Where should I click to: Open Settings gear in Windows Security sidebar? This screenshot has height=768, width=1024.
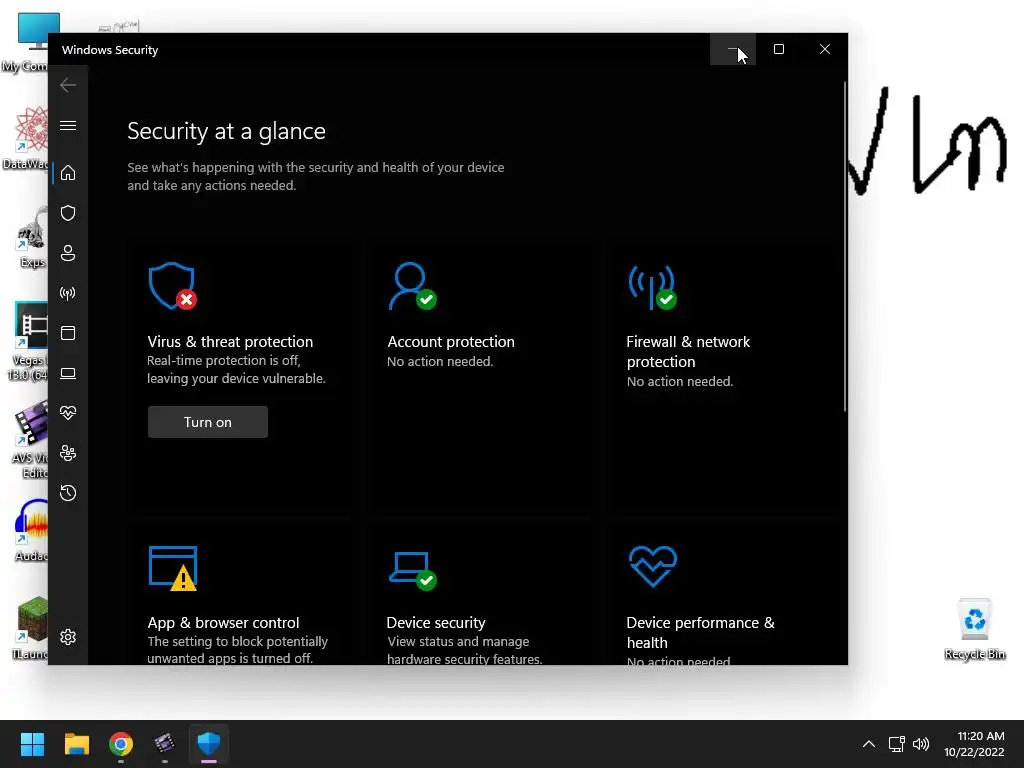point(68,637)
